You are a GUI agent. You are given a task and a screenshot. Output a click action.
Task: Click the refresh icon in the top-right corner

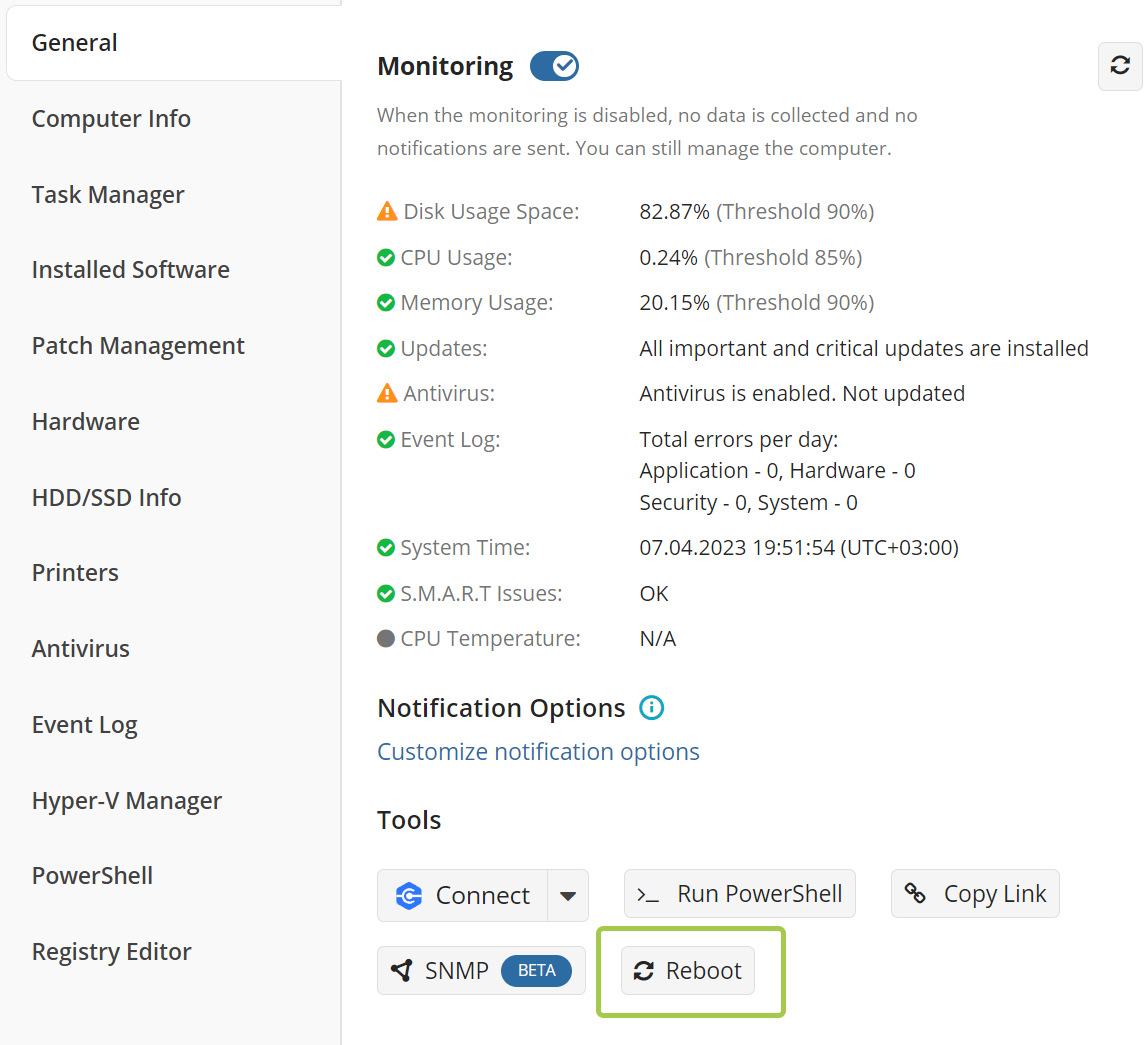pos(1120,66)
